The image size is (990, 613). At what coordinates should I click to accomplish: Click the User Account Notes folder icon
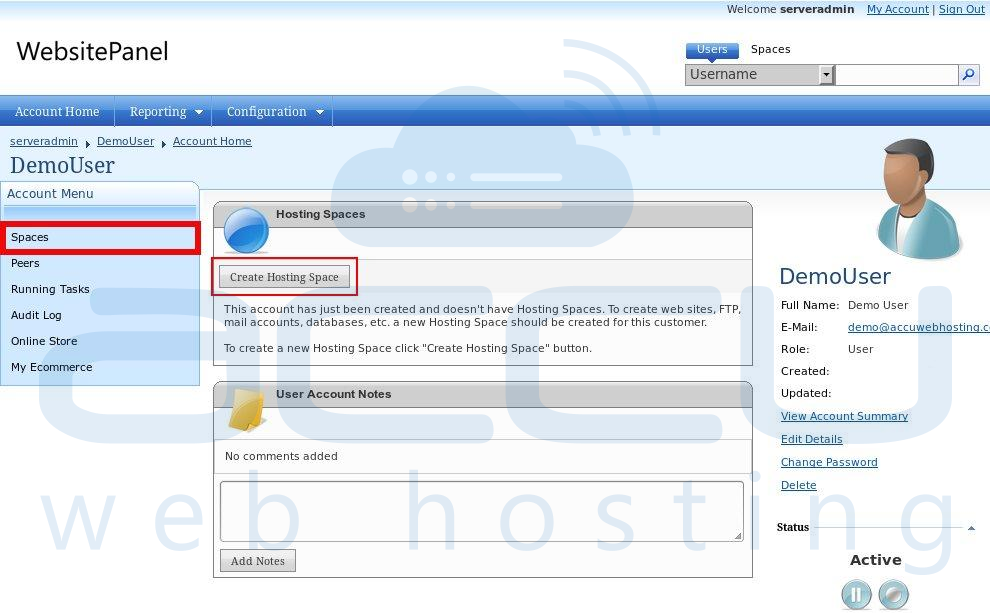pyautogui.click(x=246, y=410)
